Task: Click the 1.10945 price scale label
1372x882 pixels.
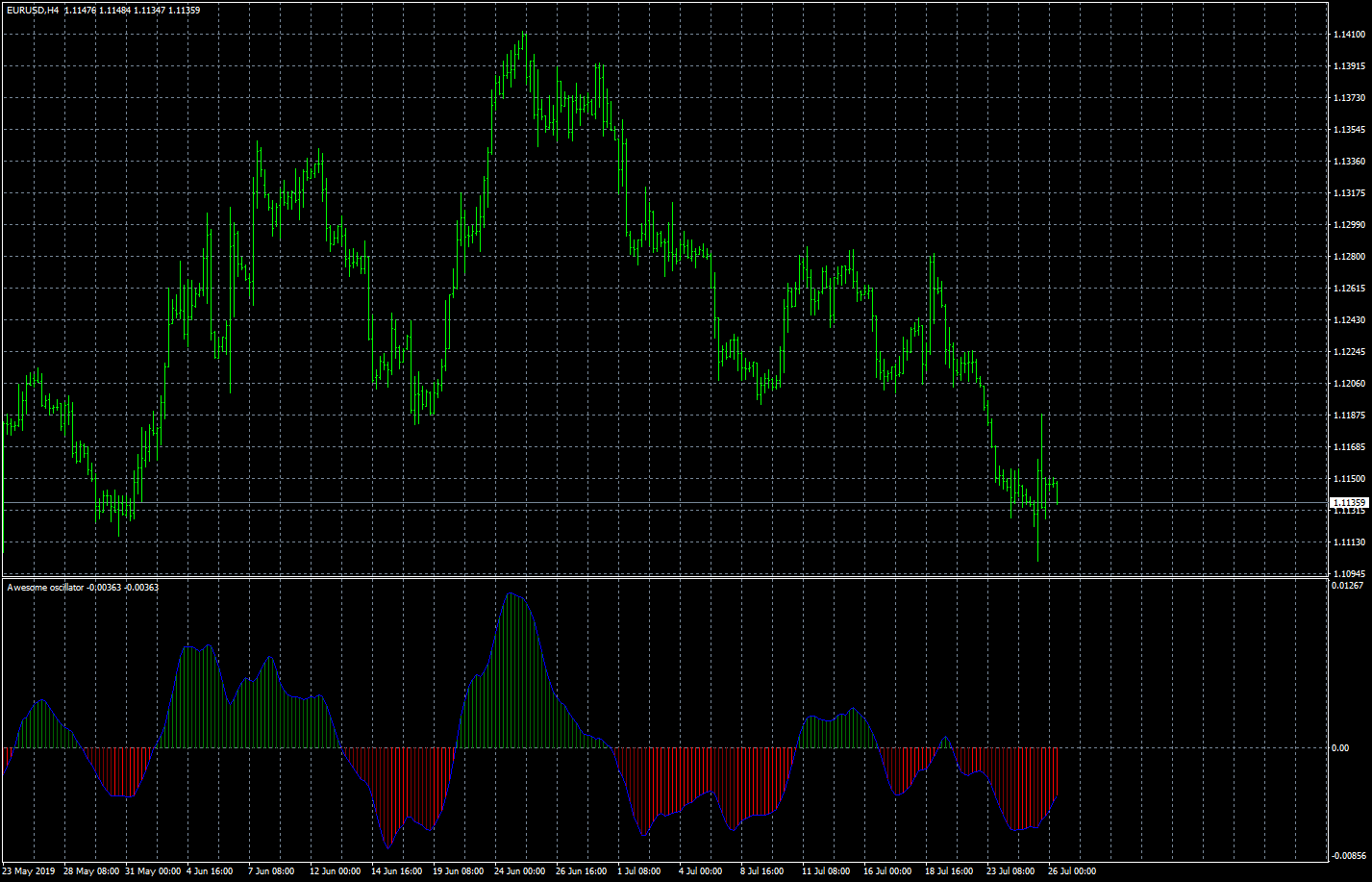Action: (x=1349, y=574)
